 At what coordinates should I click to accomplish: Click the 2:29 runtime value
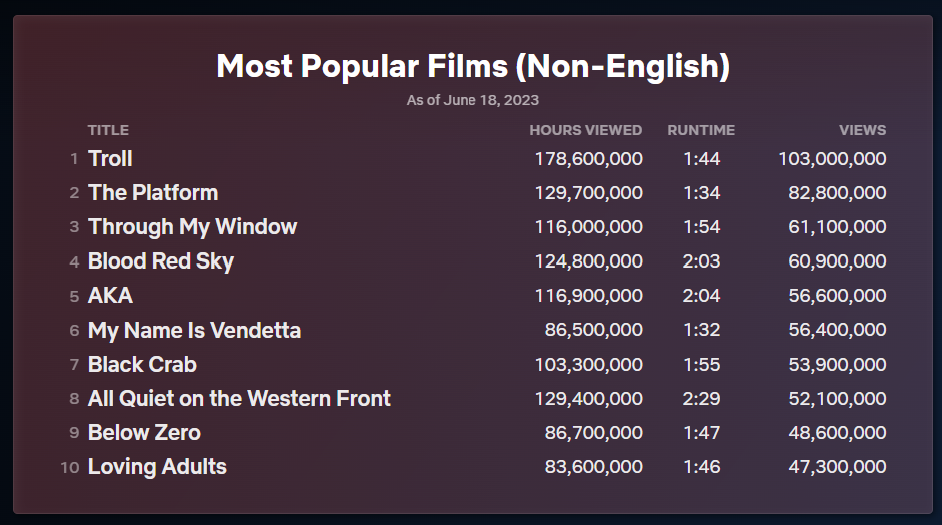pos(701,398)
